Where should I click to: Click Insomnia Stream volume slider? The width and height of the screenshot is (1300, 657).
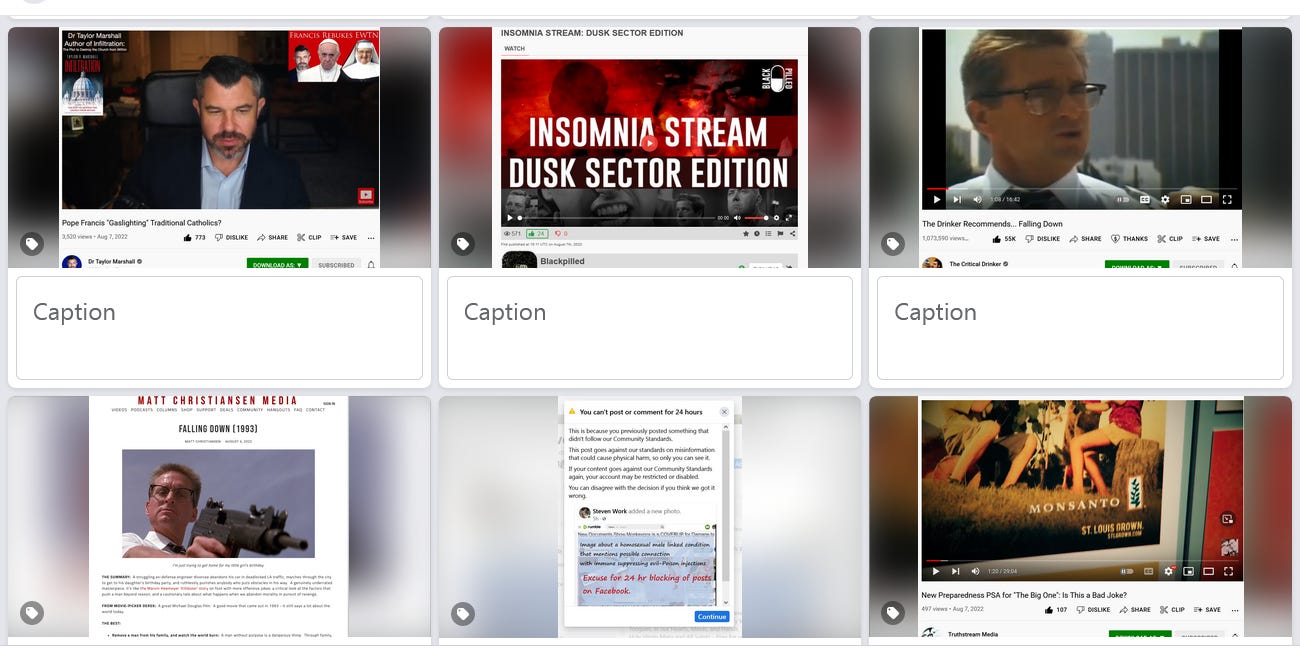point(757,218)
